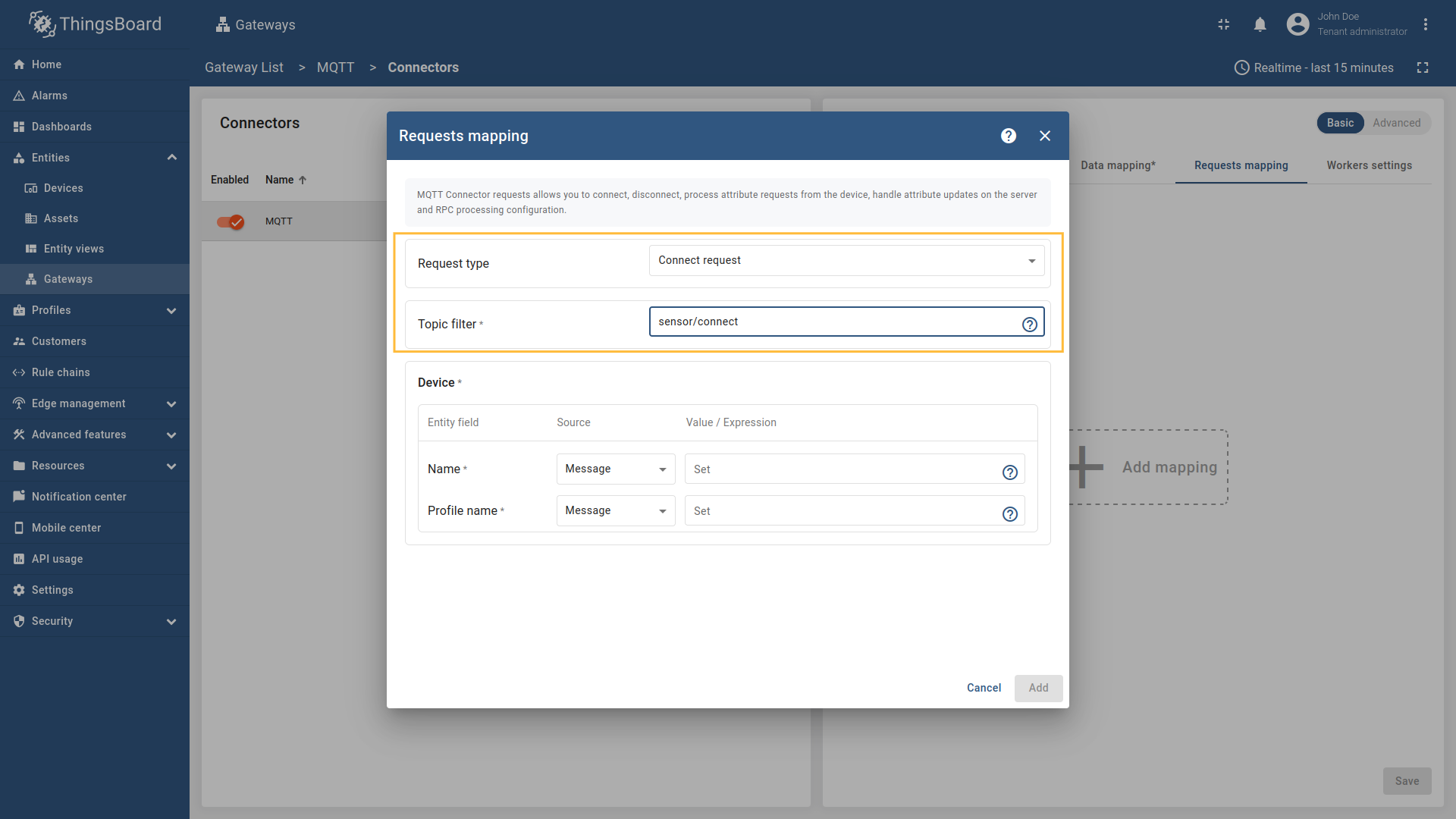Switch the mapping view to Advanced

[1396, 123]
